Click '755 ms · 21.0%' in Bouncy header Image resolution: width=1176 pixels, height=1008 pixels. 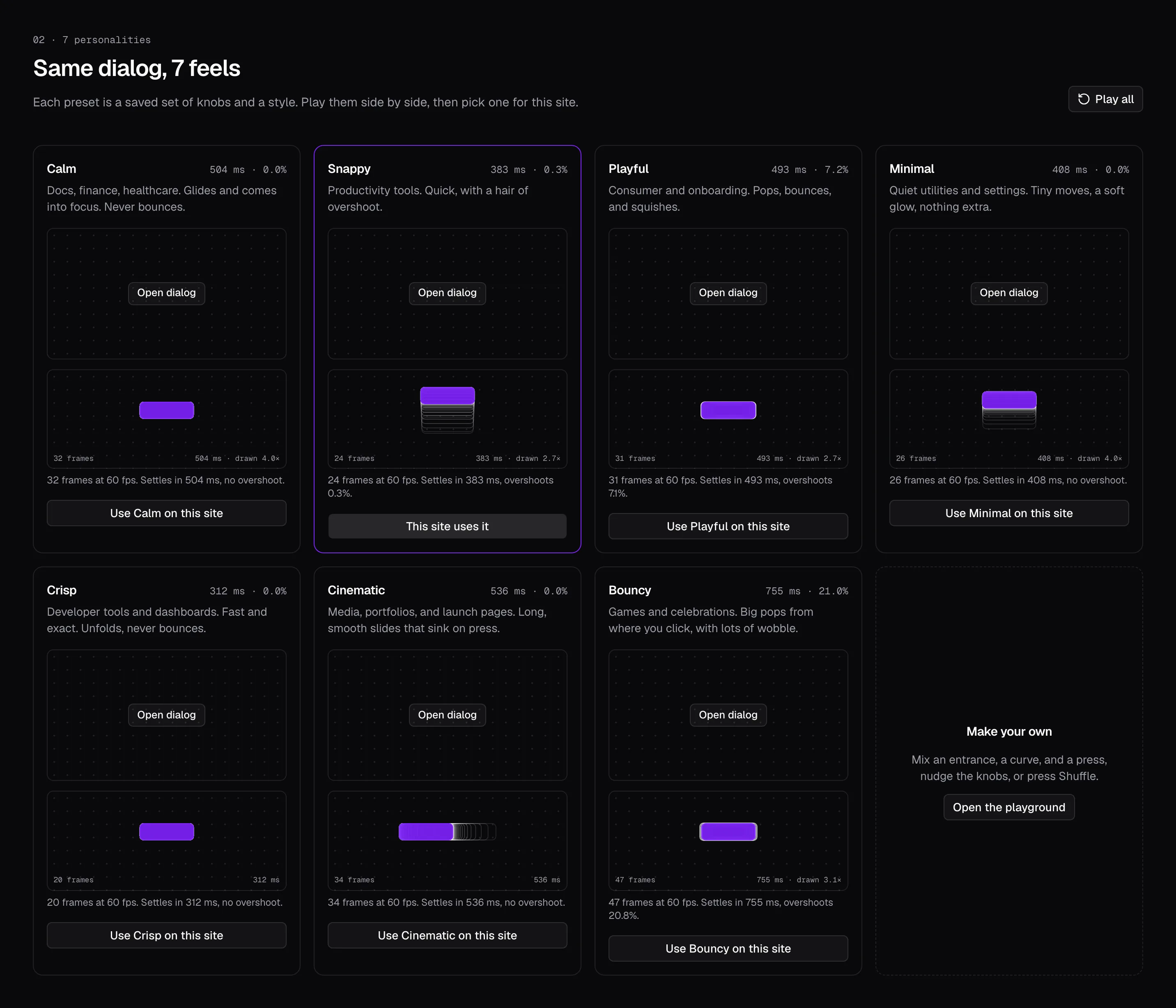pyautogui.click(x=806, y=591)
